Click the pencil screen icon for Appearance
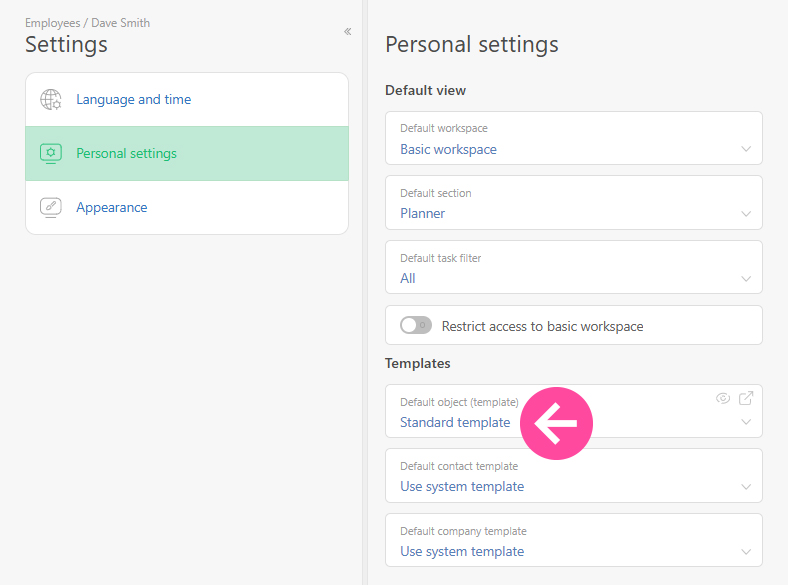Image resolution: width=788 pixels, height=585 pixels. pyautogui.click(x=50, y=208)
